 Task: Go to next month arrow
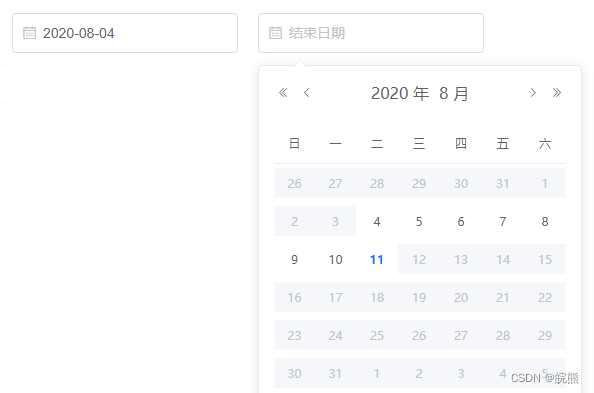533,92
